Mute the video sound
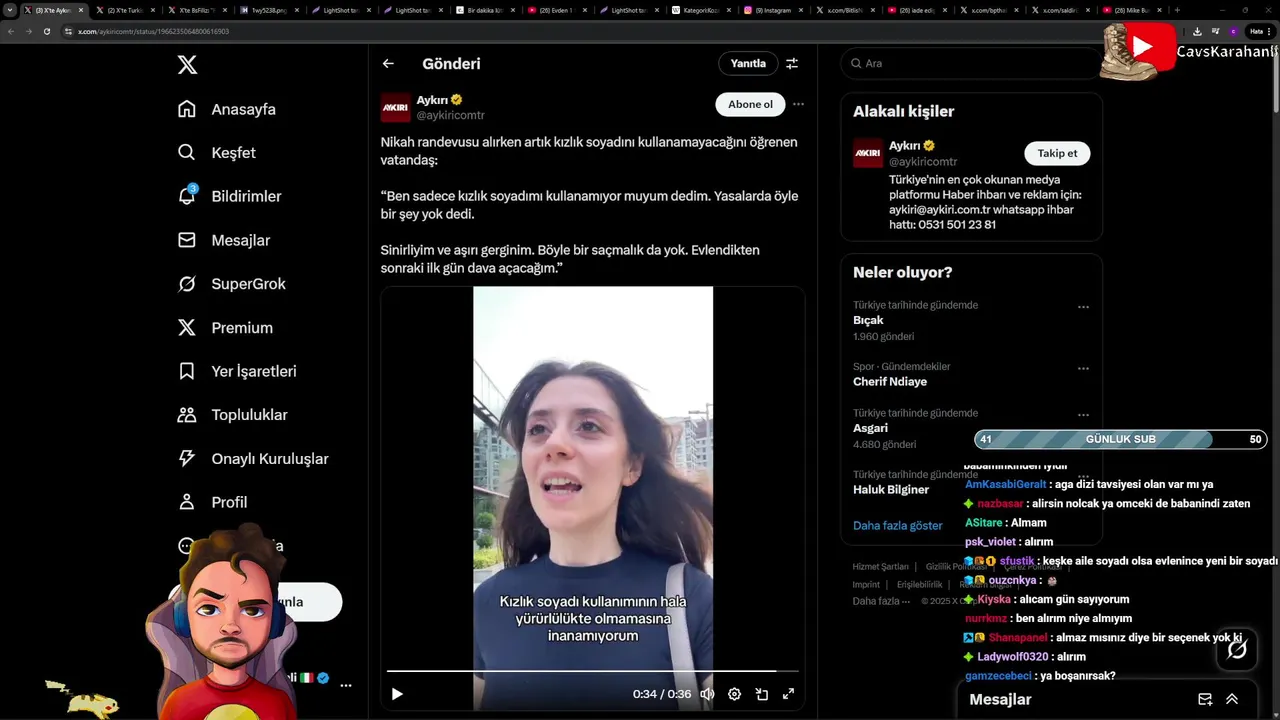This screenshot has width=1280, height=720. 707,694
